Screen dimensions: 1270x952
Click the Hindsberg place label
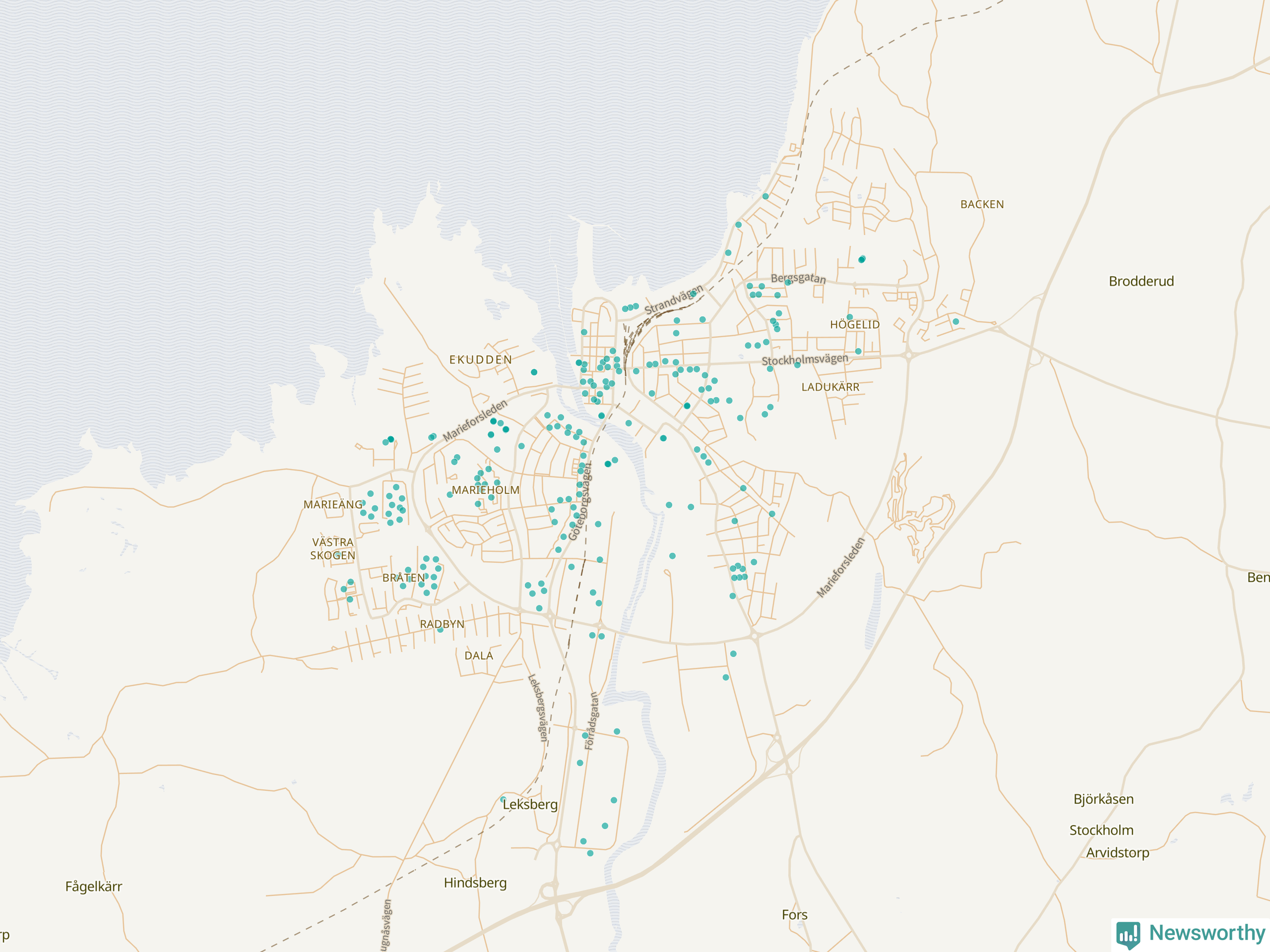pyautogui.click(x=475, y=883)
